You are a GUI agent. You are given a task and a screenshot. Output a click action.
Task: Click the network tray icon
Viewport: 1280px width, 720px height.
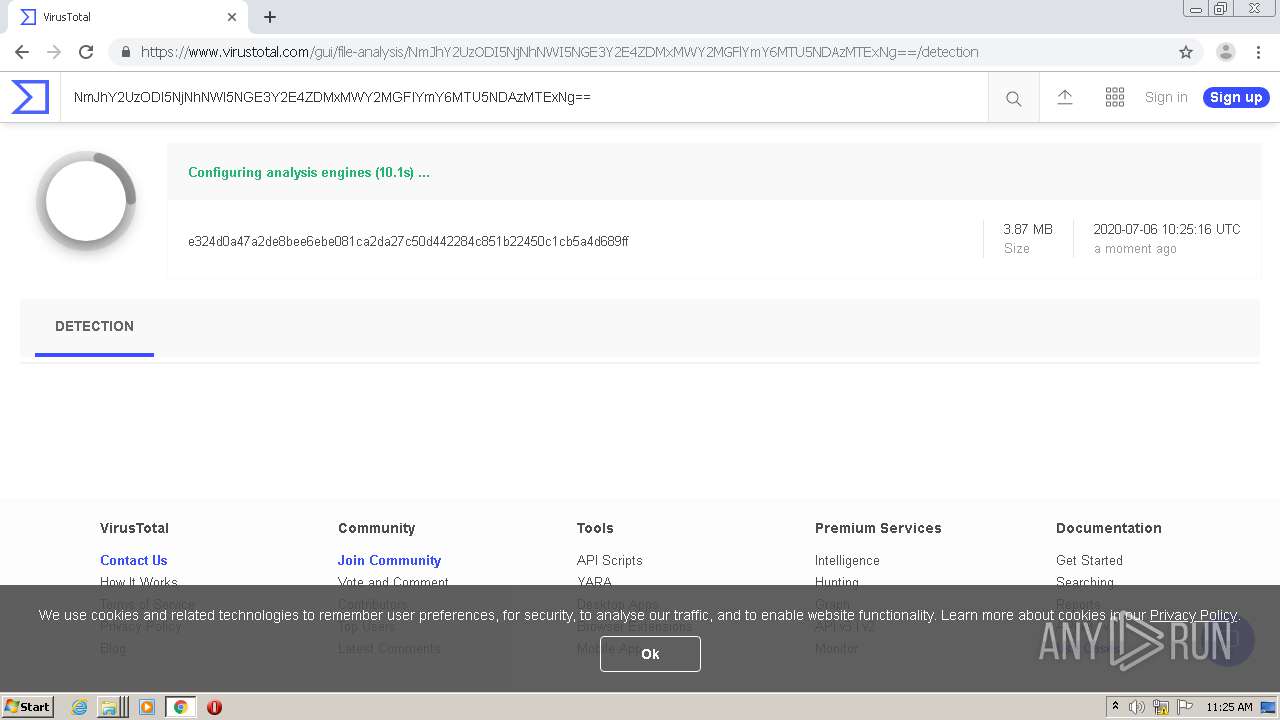point(1161,707)
